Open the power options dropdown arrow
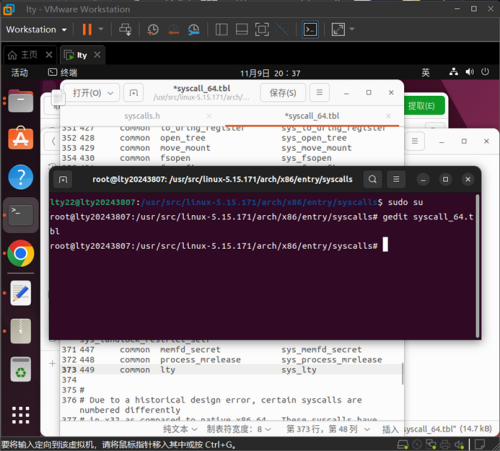This screenshot has height=451, width=500. [x=101, y=29]
